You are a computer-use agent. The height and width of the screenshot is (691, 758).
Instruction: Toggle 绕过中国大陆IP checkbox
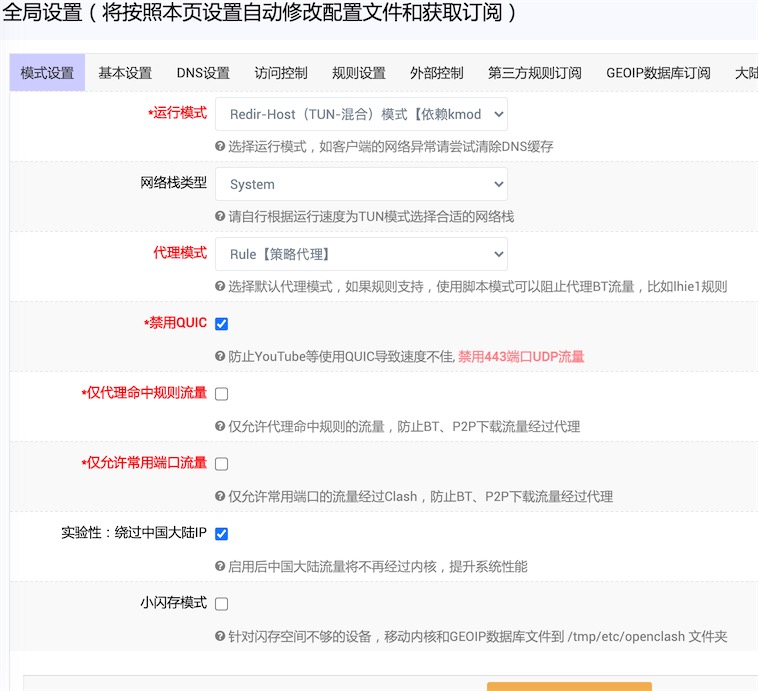(x=221, y=533)
